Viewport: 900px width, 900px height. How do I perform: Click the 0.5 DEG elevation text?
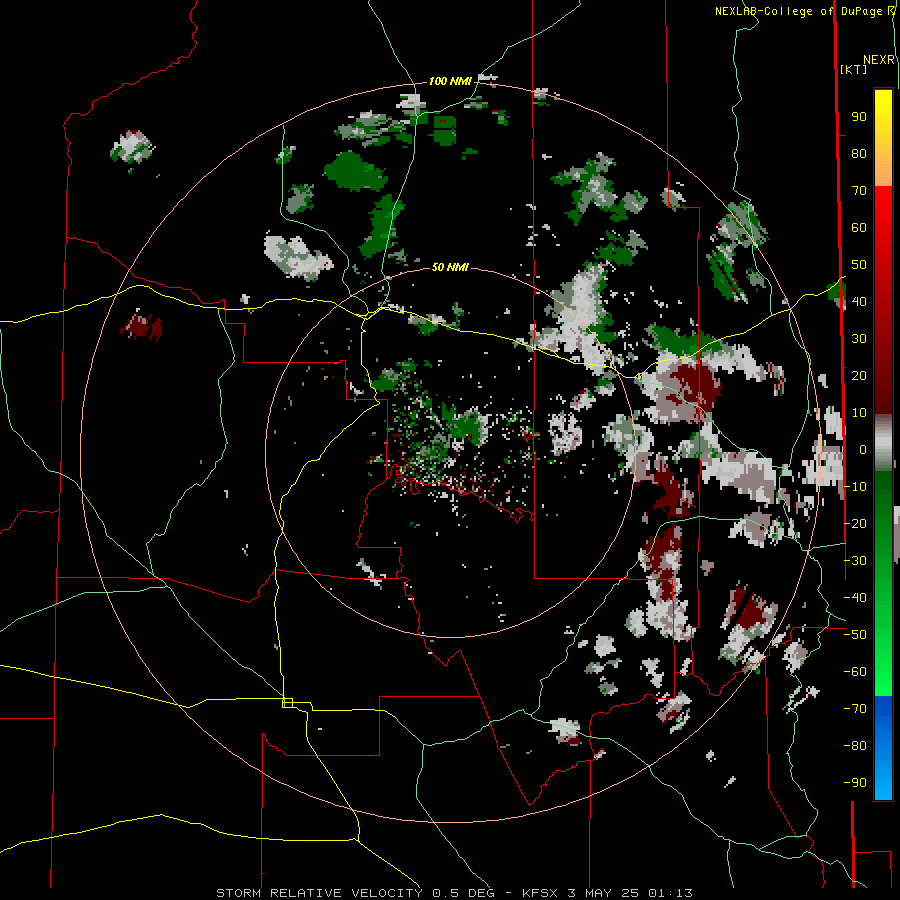coord(463,893)
